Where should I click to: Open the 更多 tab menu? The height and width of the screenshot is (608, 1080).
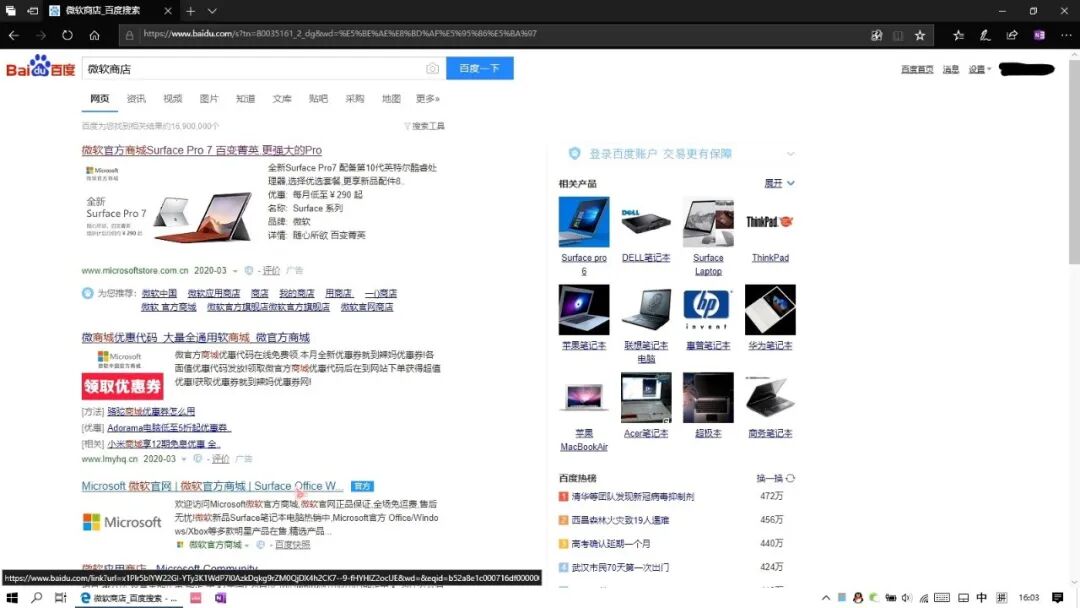tap(428, 98)
